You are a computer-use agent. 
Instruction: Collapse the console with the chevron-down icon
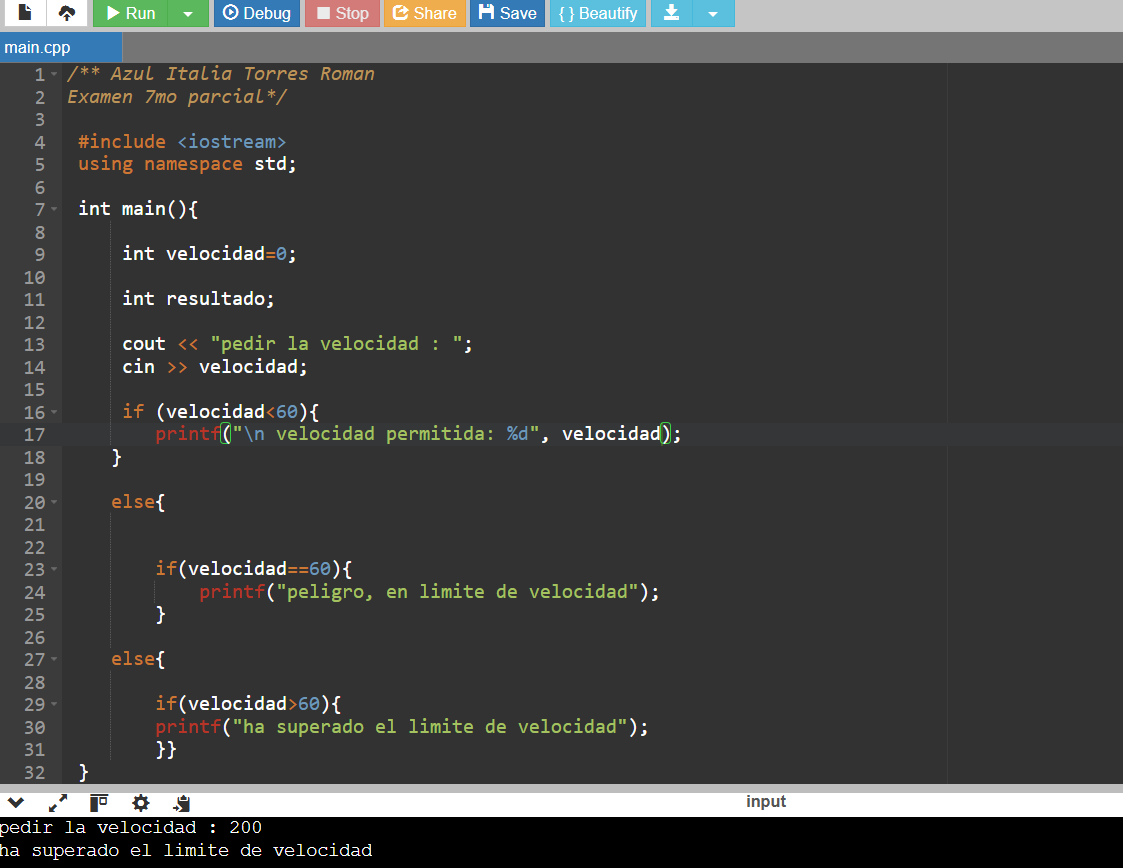pos(16,802)
